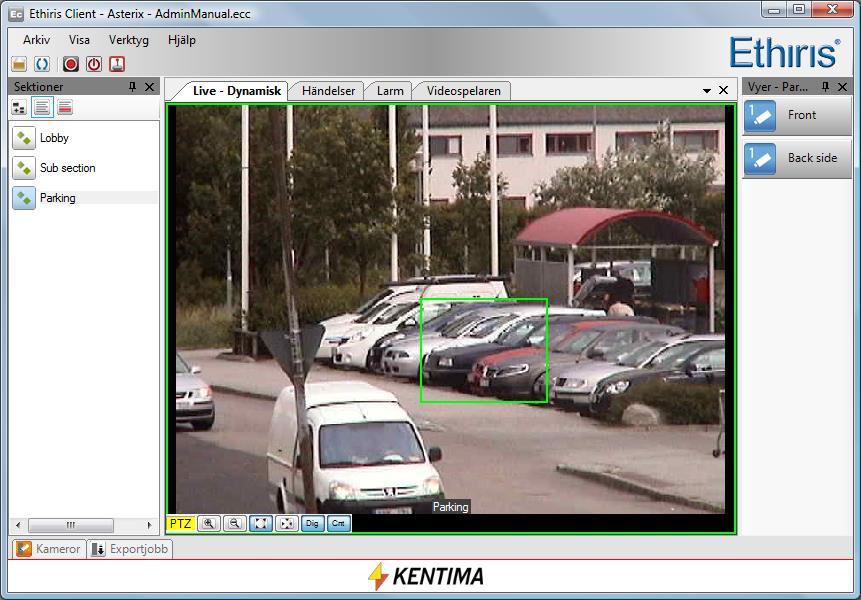The height and width of the screenshot is (600, 861).
Task: Click the red joystick toolbar icon
Action: (x=117, y=64)
